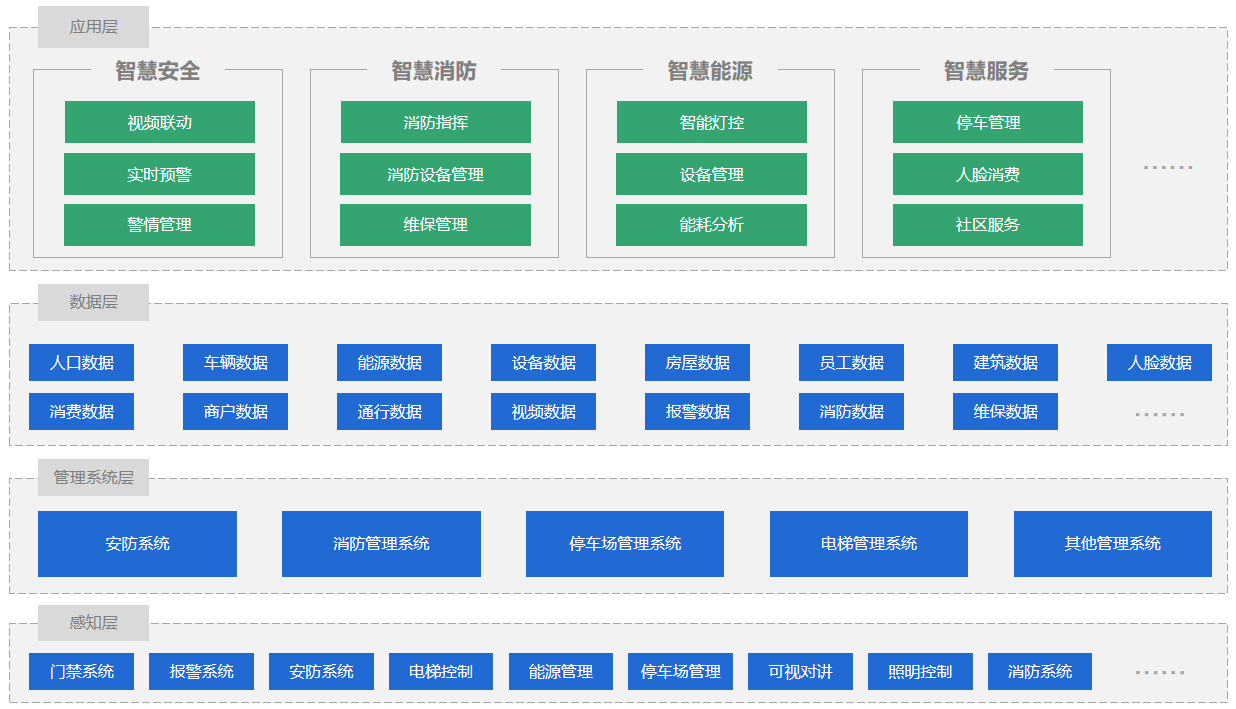
Task: Select the 设备数据 block in 数据层
Action: [543, 363]
